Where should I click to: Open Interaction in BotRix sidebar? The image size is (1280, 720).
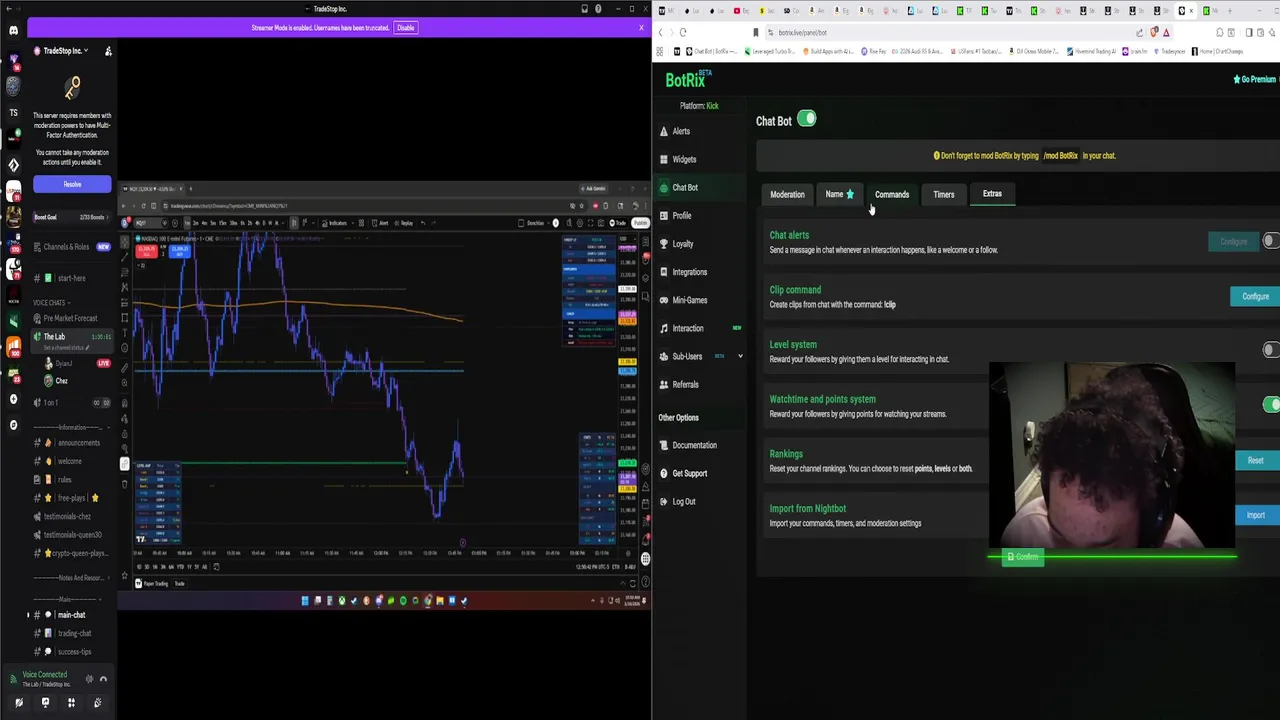click(x=687, y=328)
